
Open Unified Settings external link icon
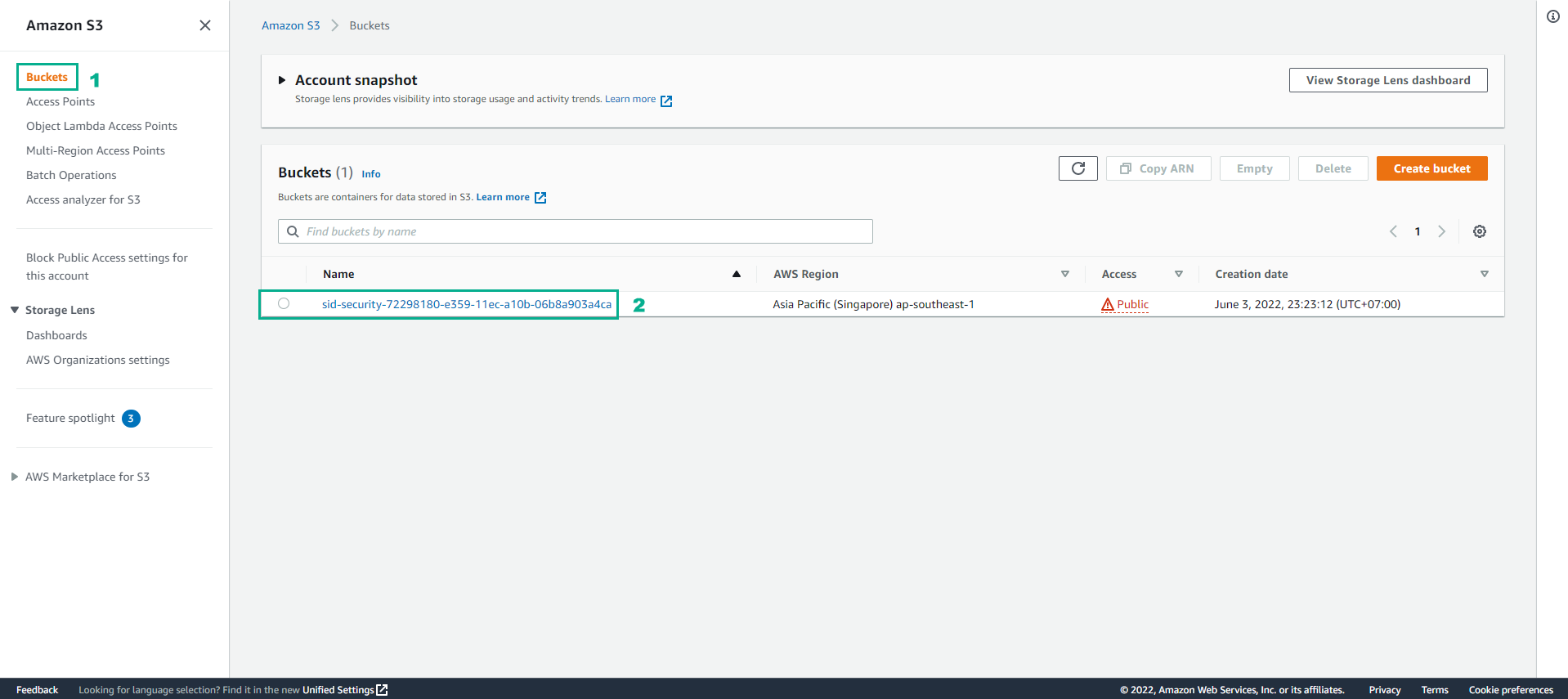pos(382,690)
